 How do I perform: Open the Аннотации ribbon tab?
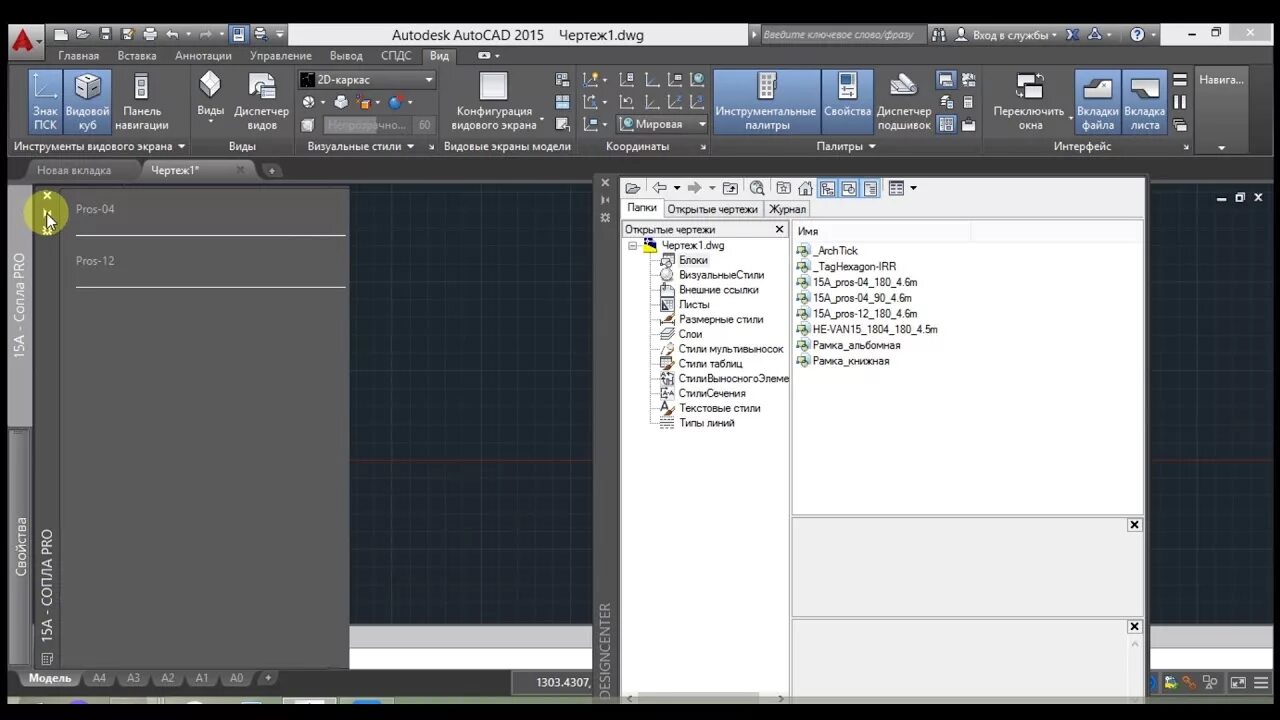click(203, 56)
